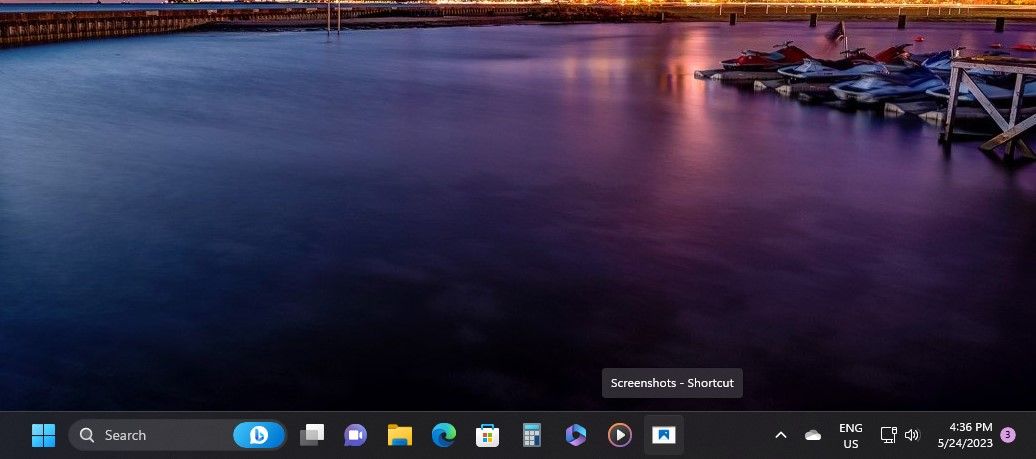Click the magnifier icon in the Search box
1036x459 pixels.
pos(87,435)
